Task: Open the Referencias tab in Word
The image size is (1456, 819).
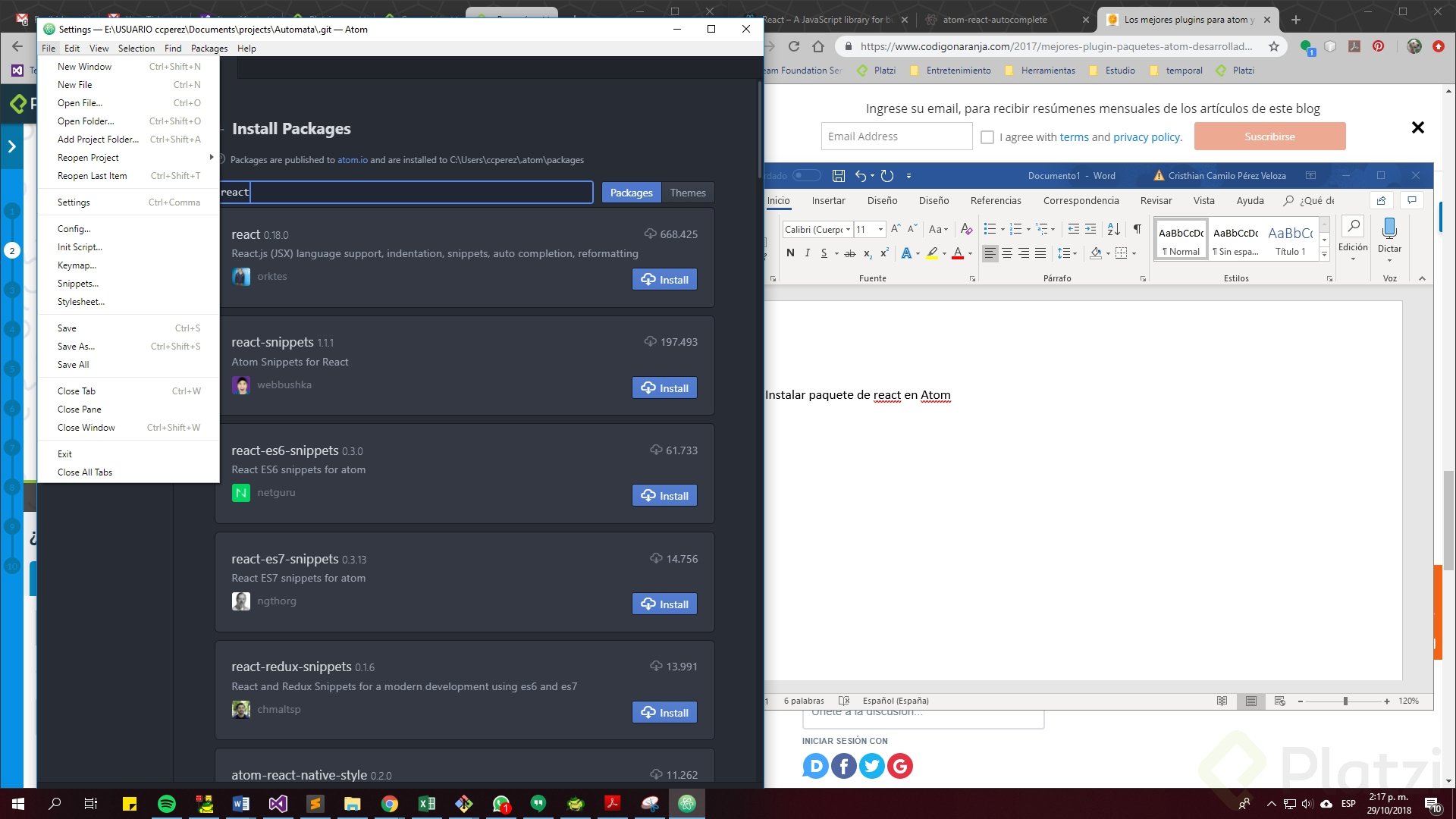Action: point(996,200)
